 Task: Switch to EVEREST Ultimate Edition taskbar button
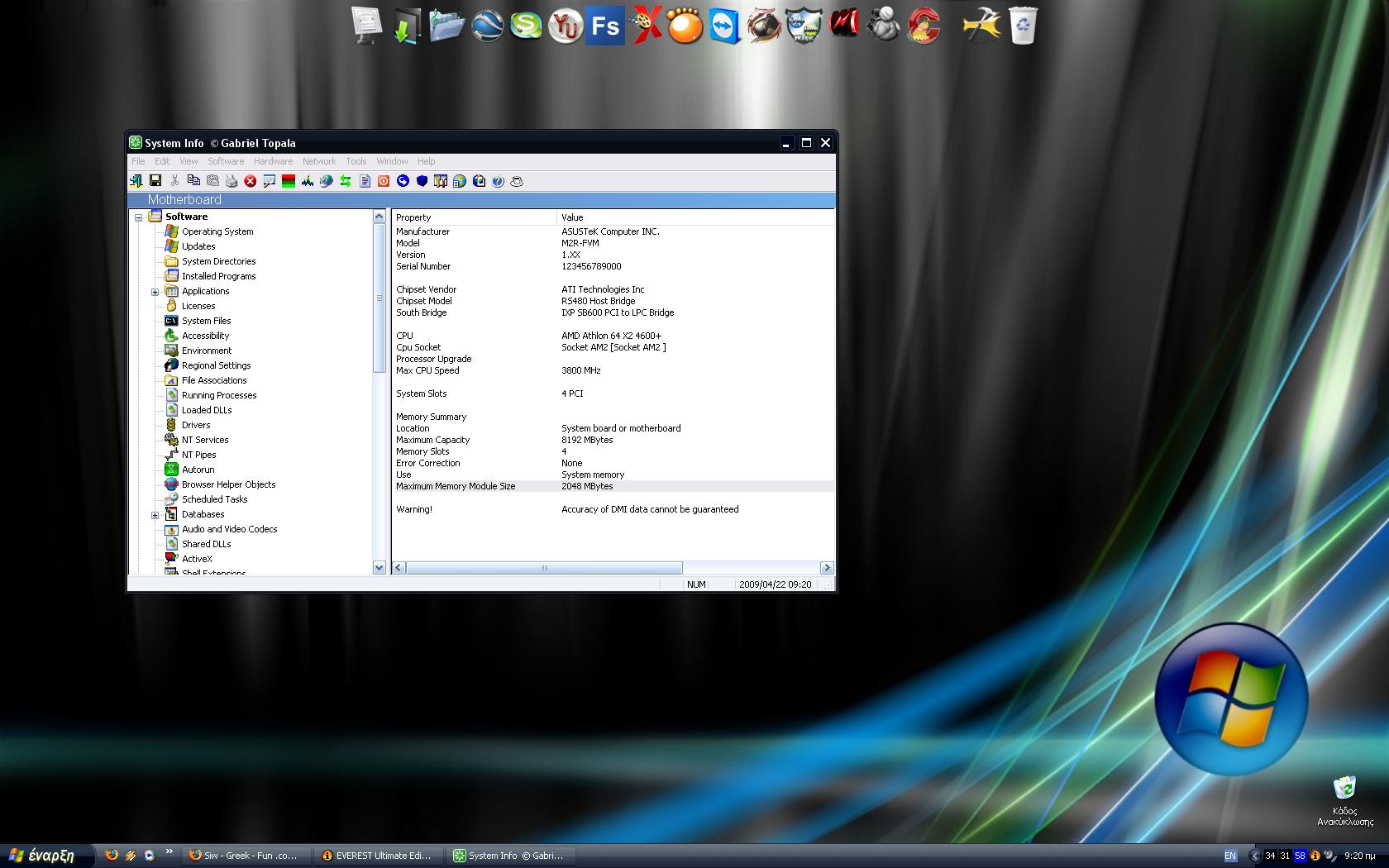(x=378, y=856)
